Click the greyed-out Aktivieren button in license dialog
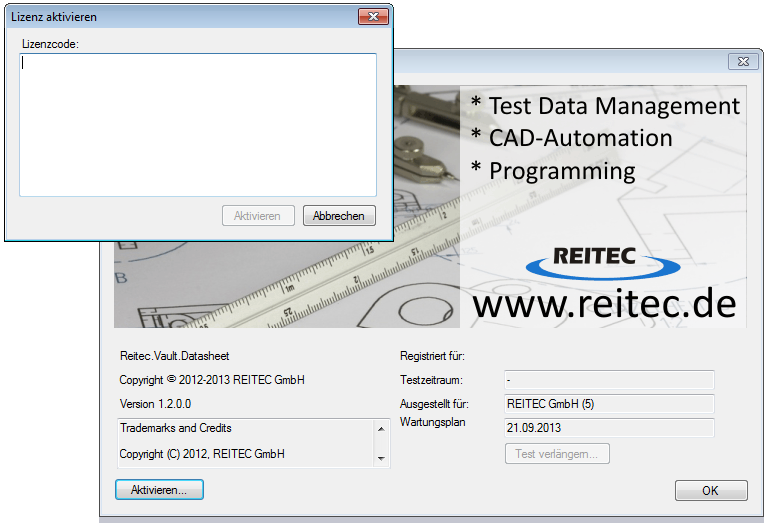This screenshot has width=769, height=523. click(258, 216)
